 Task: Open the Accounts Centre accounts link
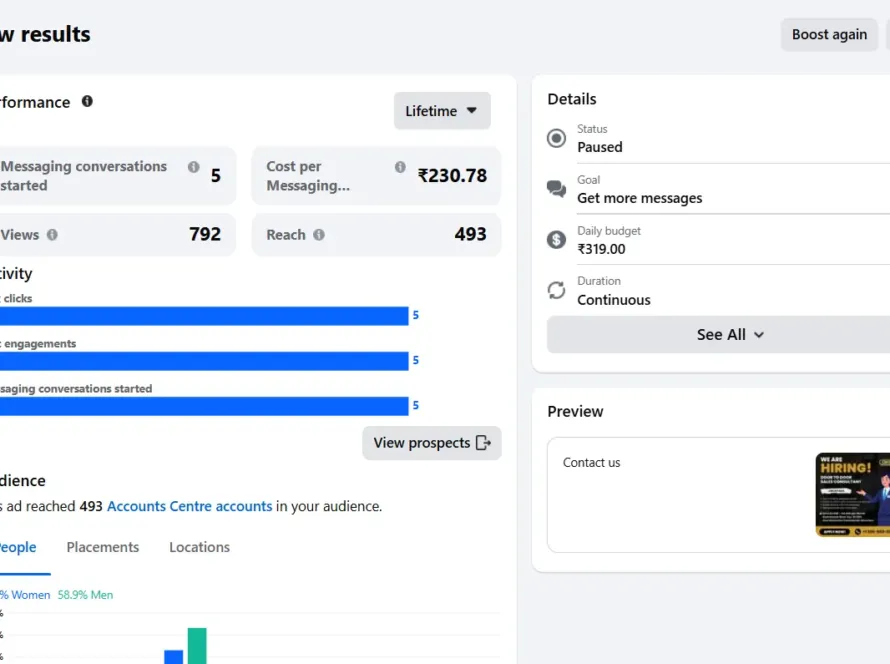pyautogui.click(x=189, y=506)
